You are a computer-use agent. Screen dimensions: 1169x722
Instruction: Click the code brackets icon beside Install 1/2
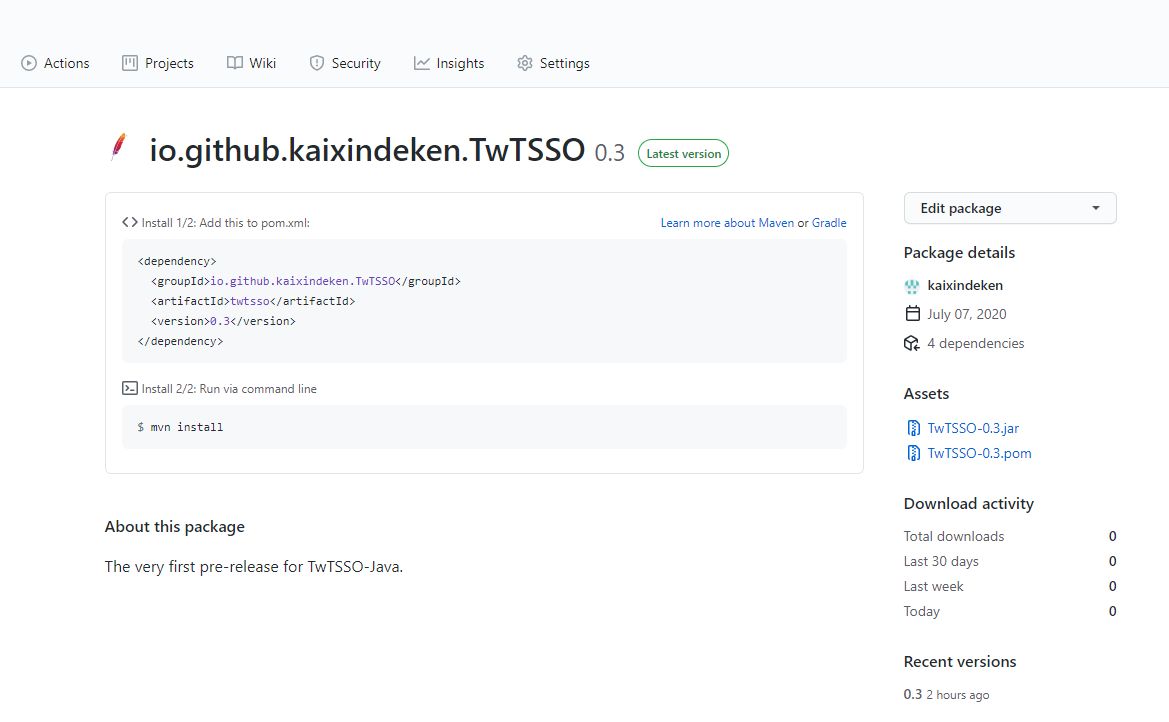tap(130, 222)
